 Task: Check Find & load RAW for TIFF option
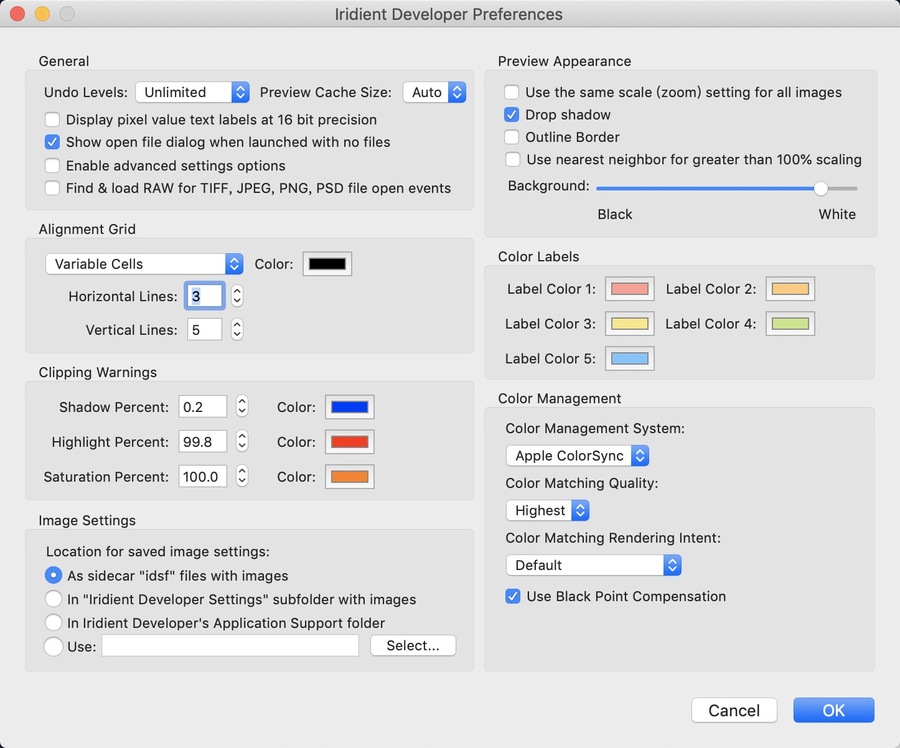click(x=52, y=188)
